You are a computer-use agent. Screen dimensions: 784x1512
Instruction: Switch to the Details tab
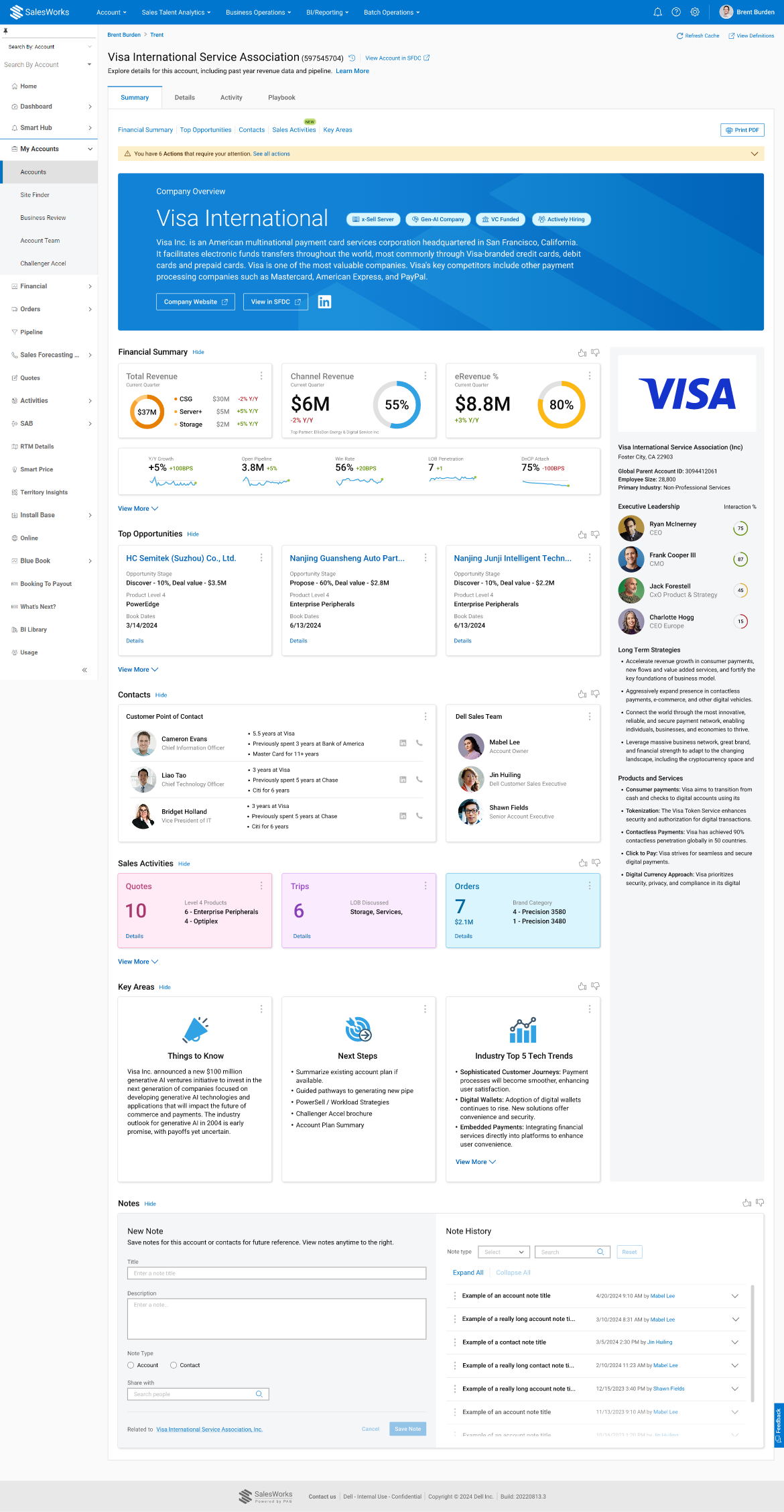click(x=185, y=98)
